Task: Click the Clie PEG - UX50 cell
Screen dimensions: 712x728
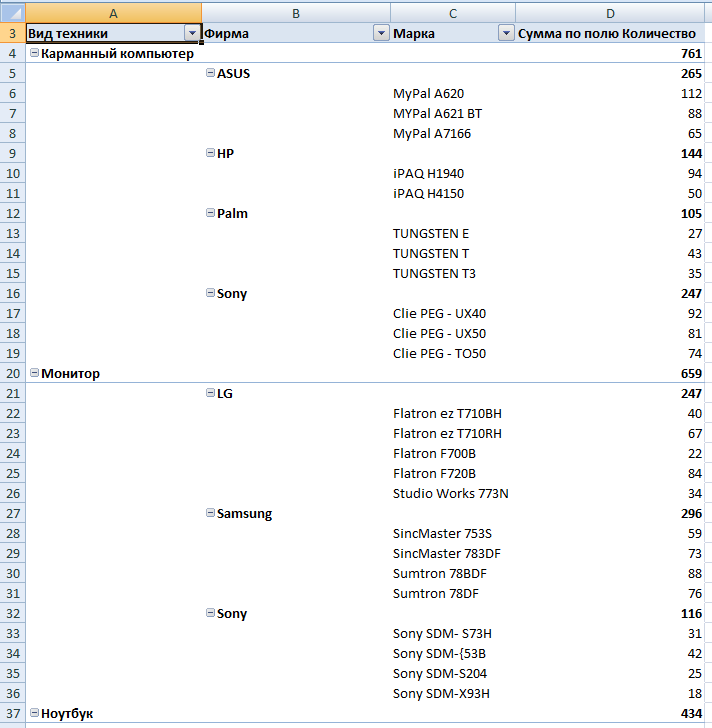Action: [x=453, y=333]
